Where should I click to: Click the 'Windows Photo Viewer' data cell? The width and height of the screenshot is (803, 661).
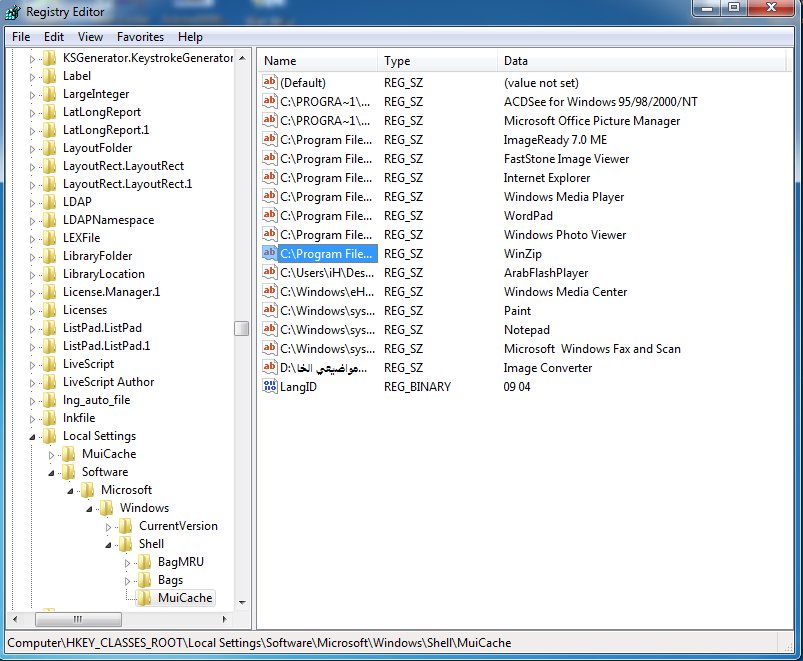tap(565, 234)
